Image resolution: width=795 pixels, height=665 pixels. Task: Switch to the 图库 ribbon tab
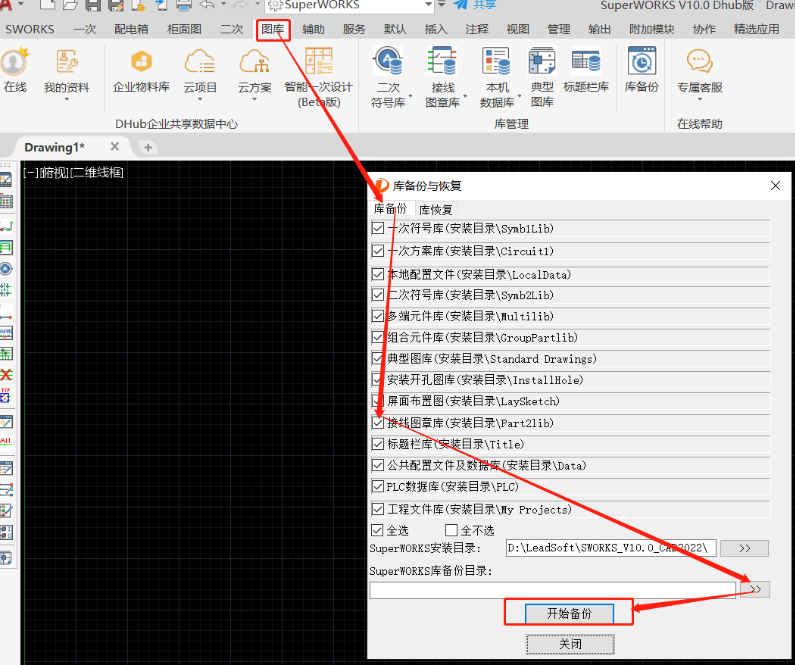(273, 29)
